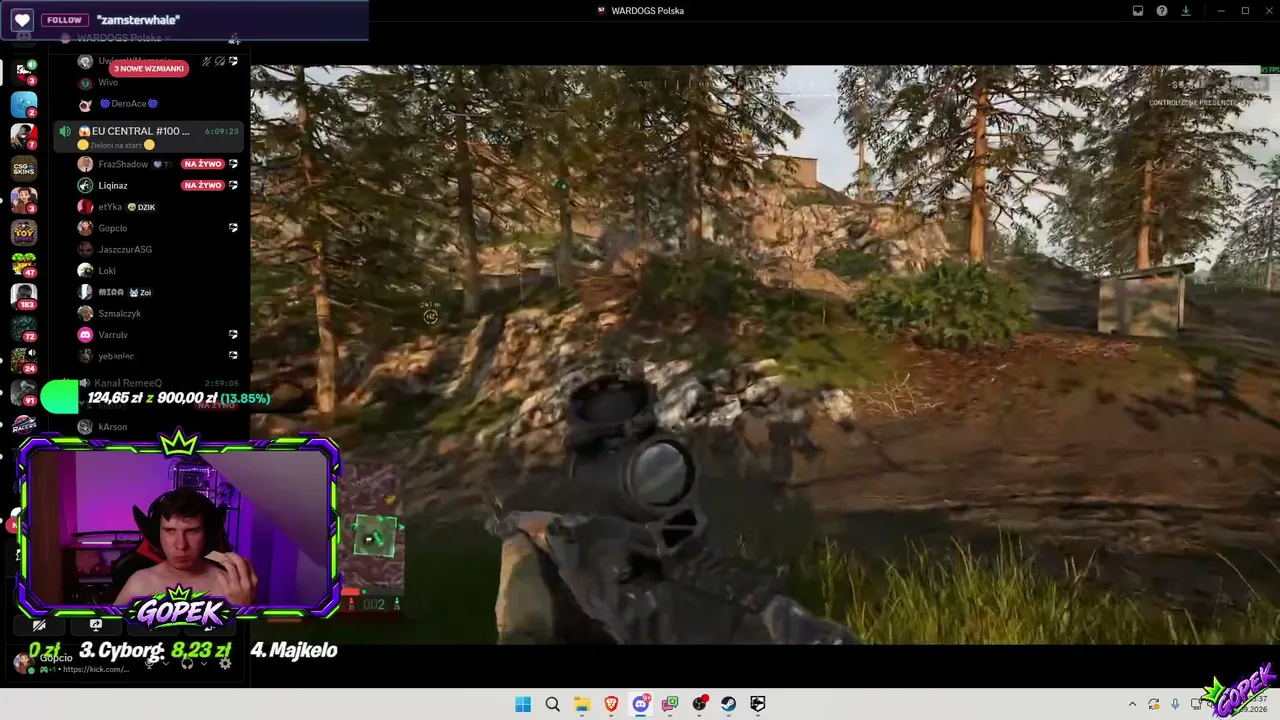Toggle Discord headphone deafen

187,663
